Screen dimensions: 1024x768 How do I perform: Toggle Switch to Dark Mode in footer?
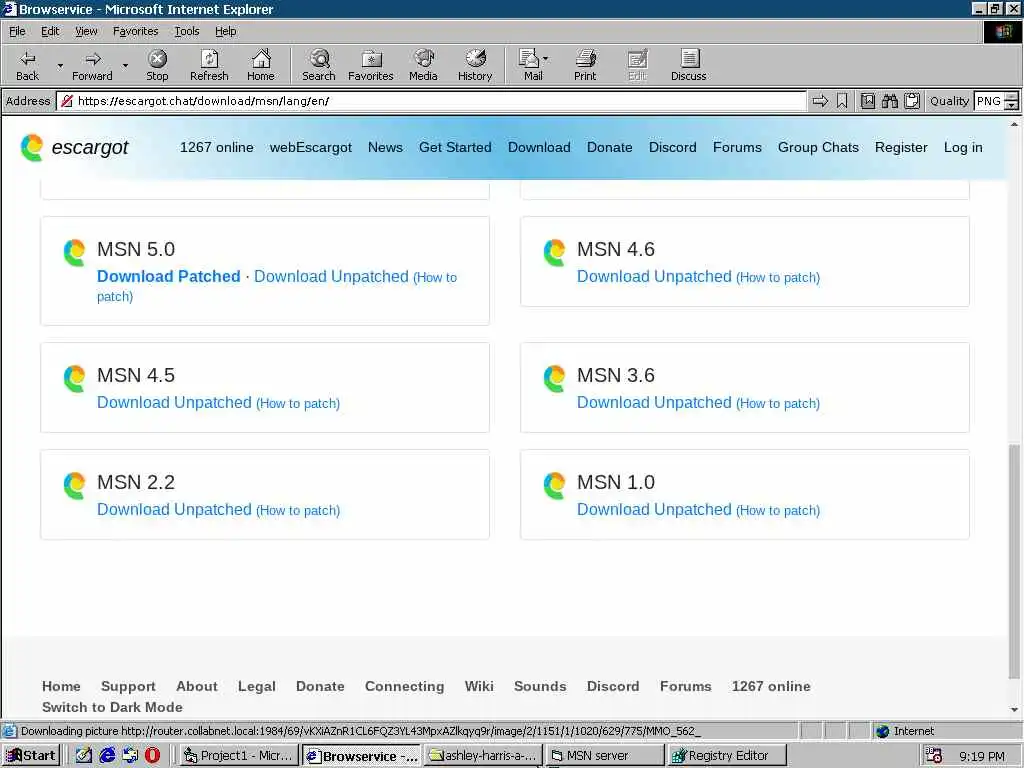112,707
